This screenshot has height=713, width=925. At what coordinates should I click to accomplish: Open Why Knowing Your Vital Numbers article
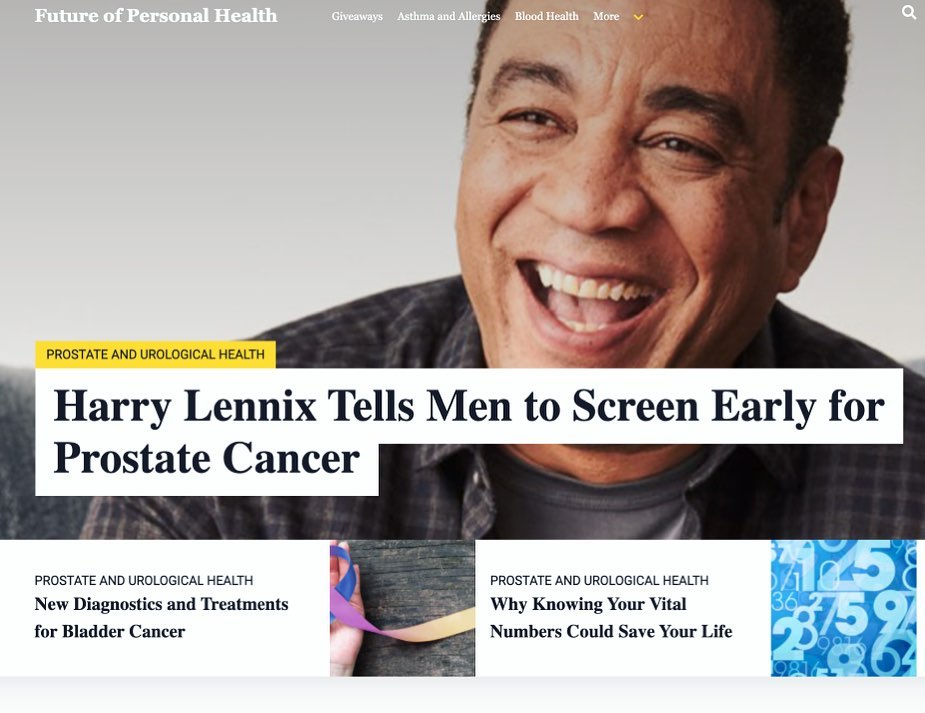[x=611, y=617]
